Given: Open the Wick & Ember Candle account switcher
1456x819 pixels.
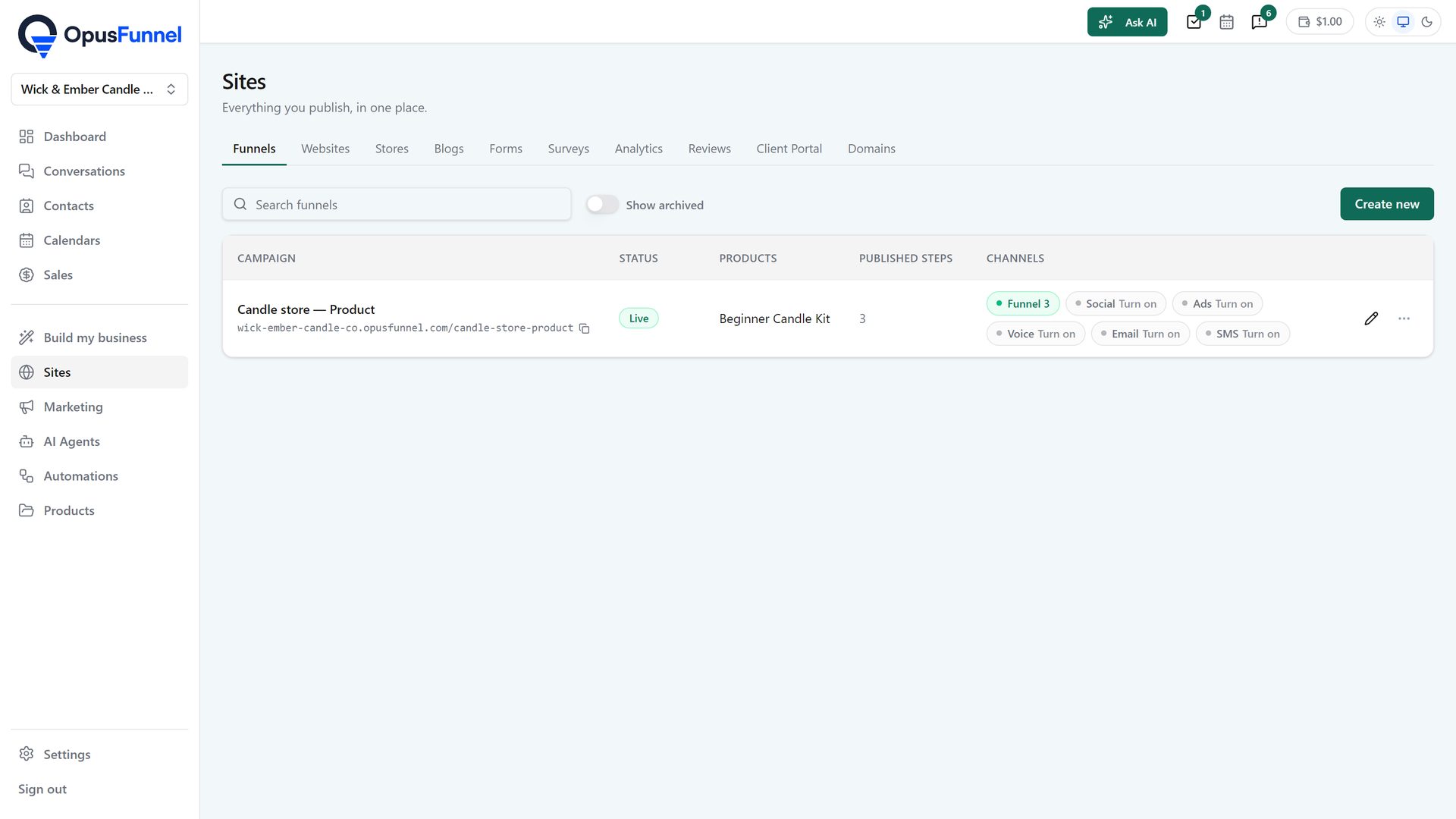Looking at the screenshot, I should [99, 89].
